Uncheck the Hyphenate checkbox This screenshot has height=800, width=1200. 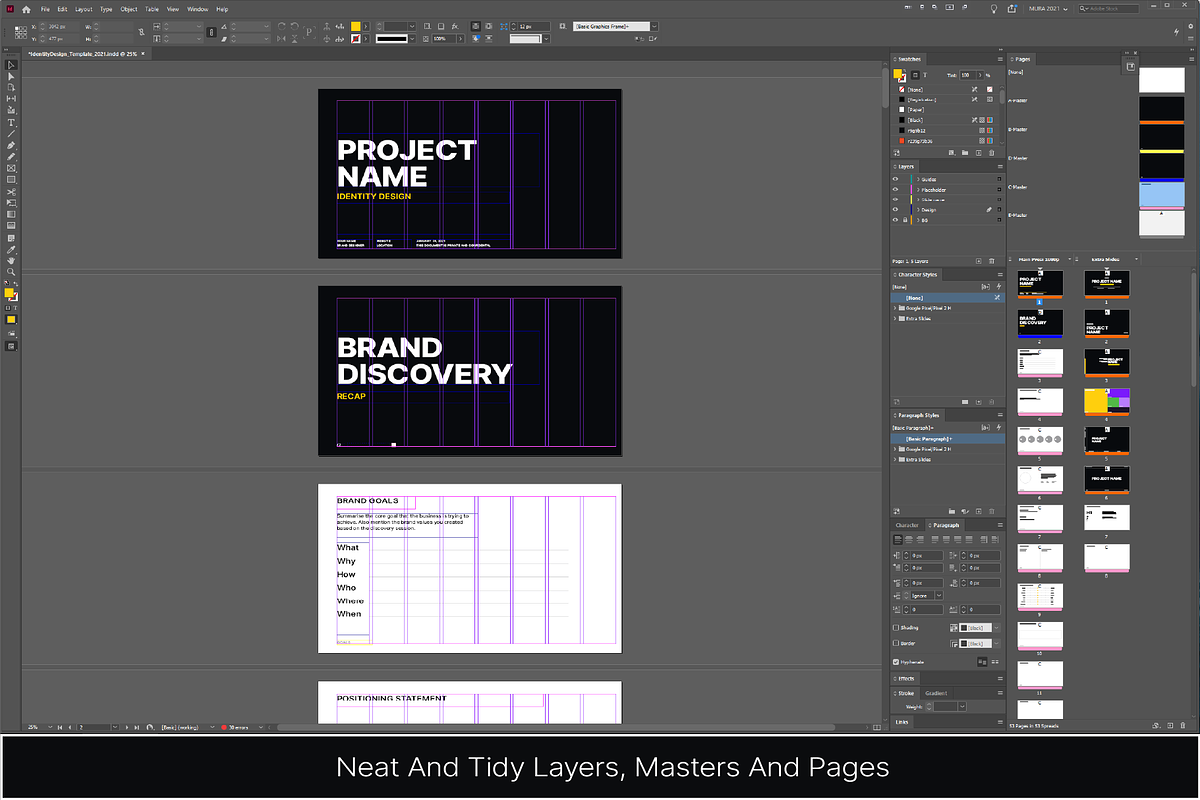(x=896, y=662)
